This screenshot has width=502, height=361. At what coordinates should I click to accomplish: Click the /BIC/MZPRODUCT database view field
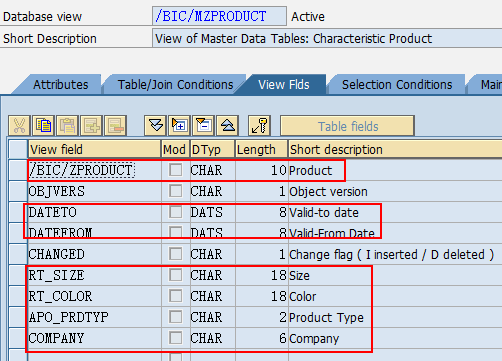click(x=219, y=16)
